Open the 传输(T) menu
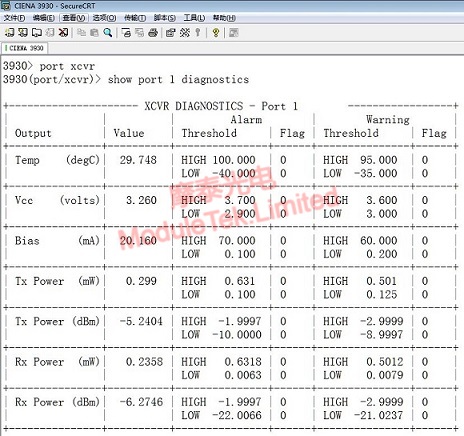The width and height of the screenshot is (464, 436). click(x=135, y=18)
